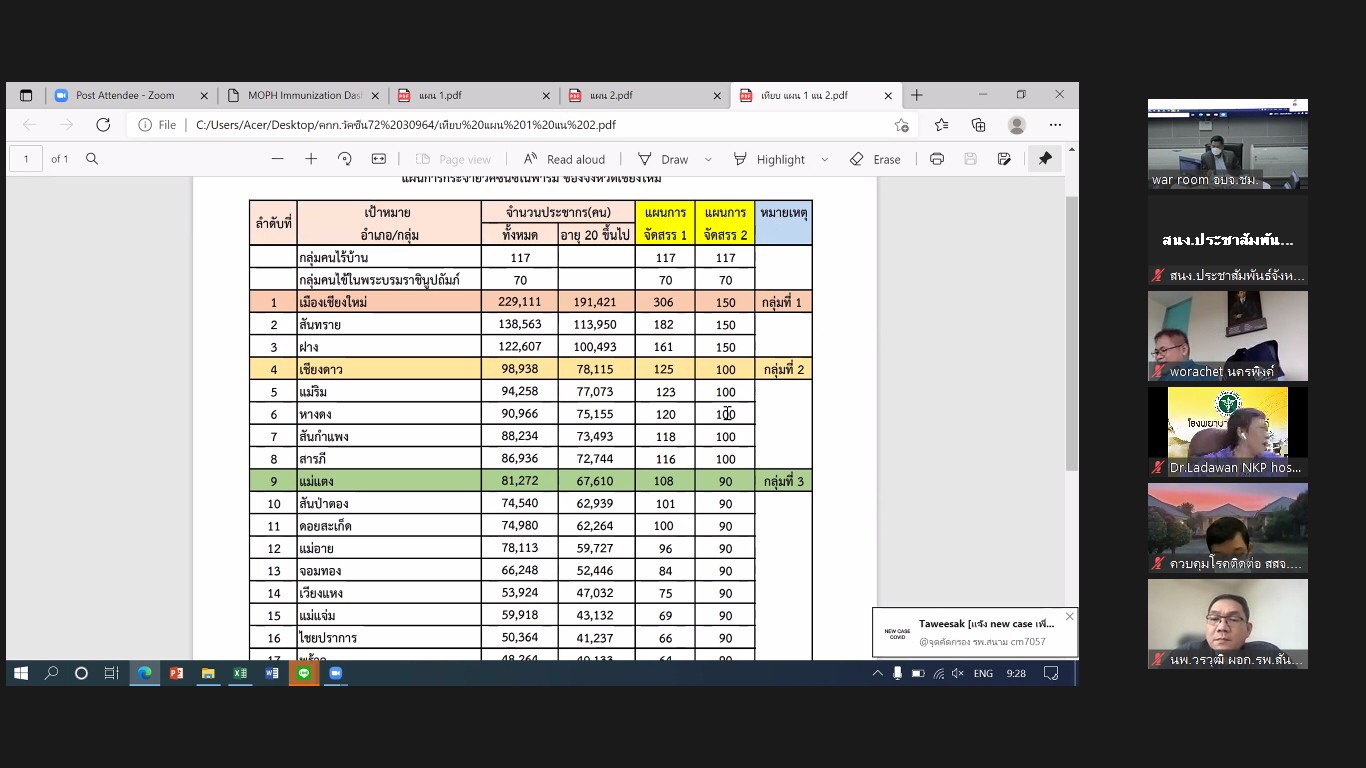Expand the Draw tool options dropdown
The image size is (1366, 768).
(708, 159)
